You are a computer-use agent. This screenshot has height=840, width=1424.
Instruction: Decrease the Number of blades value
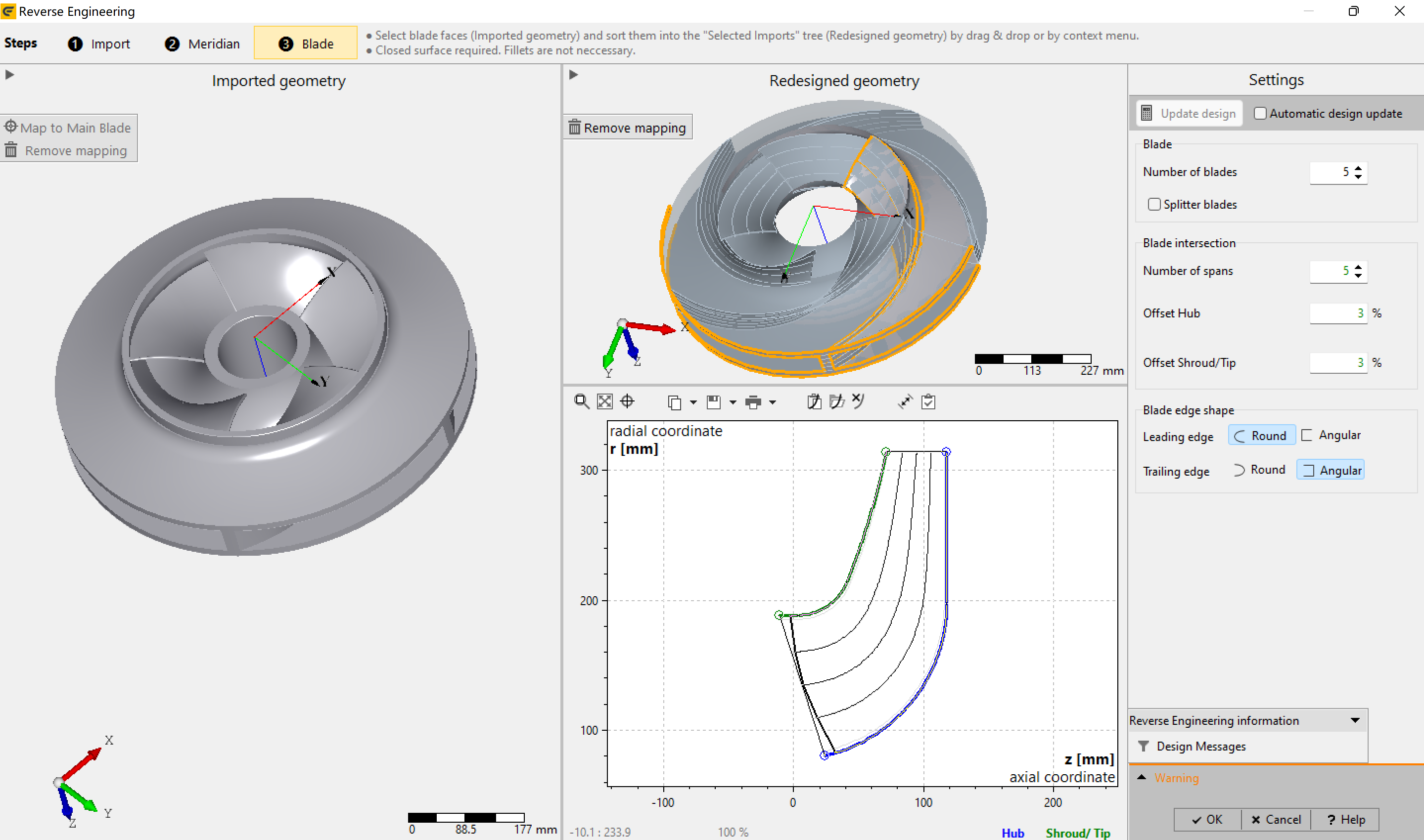1358,177
